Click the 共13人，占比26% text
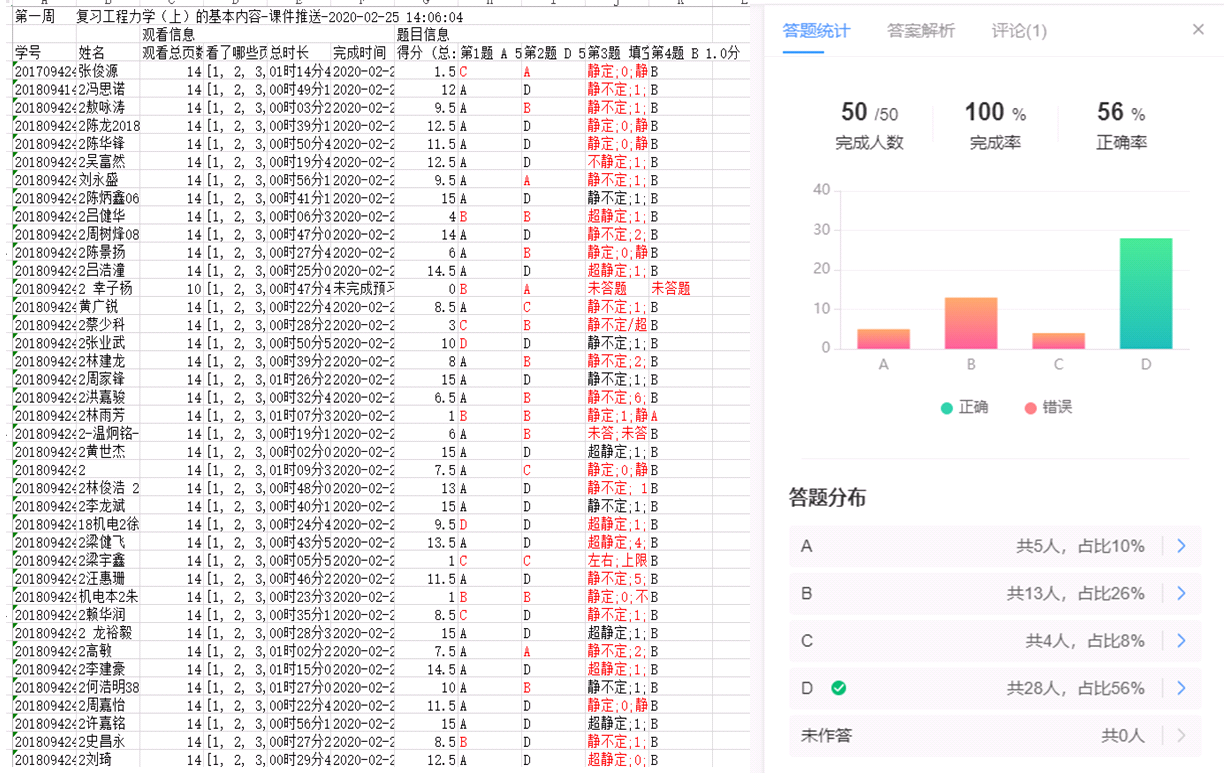Screen dimensions: 1231x773 tap(1075, 594)
